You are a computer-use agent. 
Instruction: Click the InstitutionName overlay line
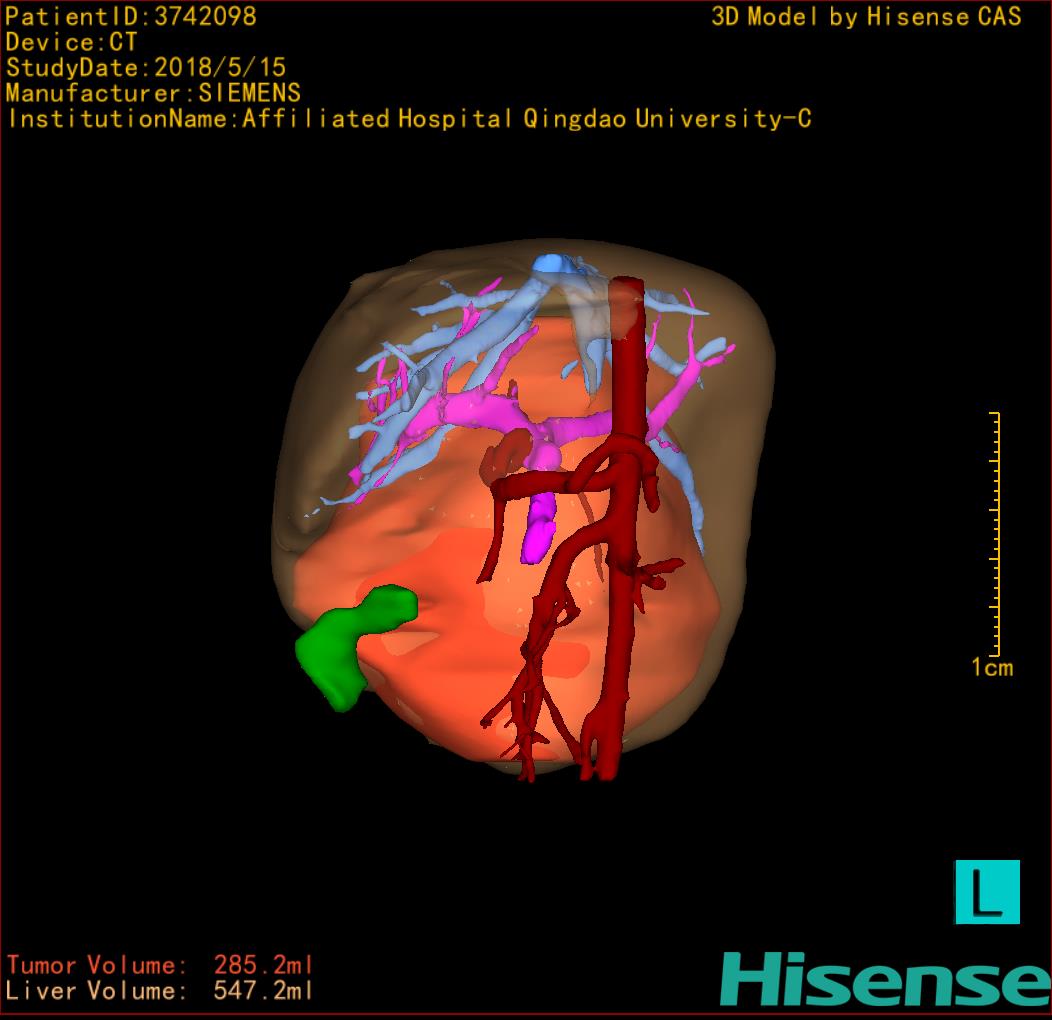point(408,119)
